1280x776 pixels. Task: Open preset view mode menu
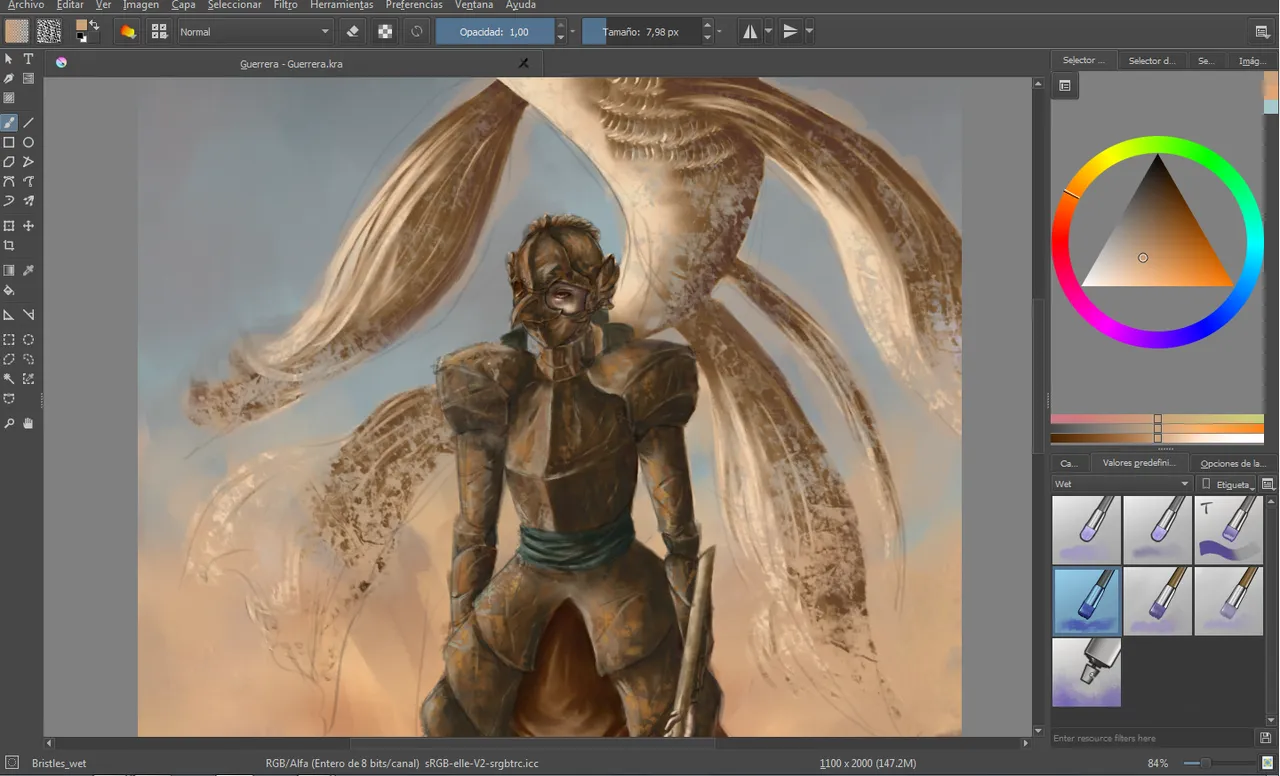coord(1268,484)
